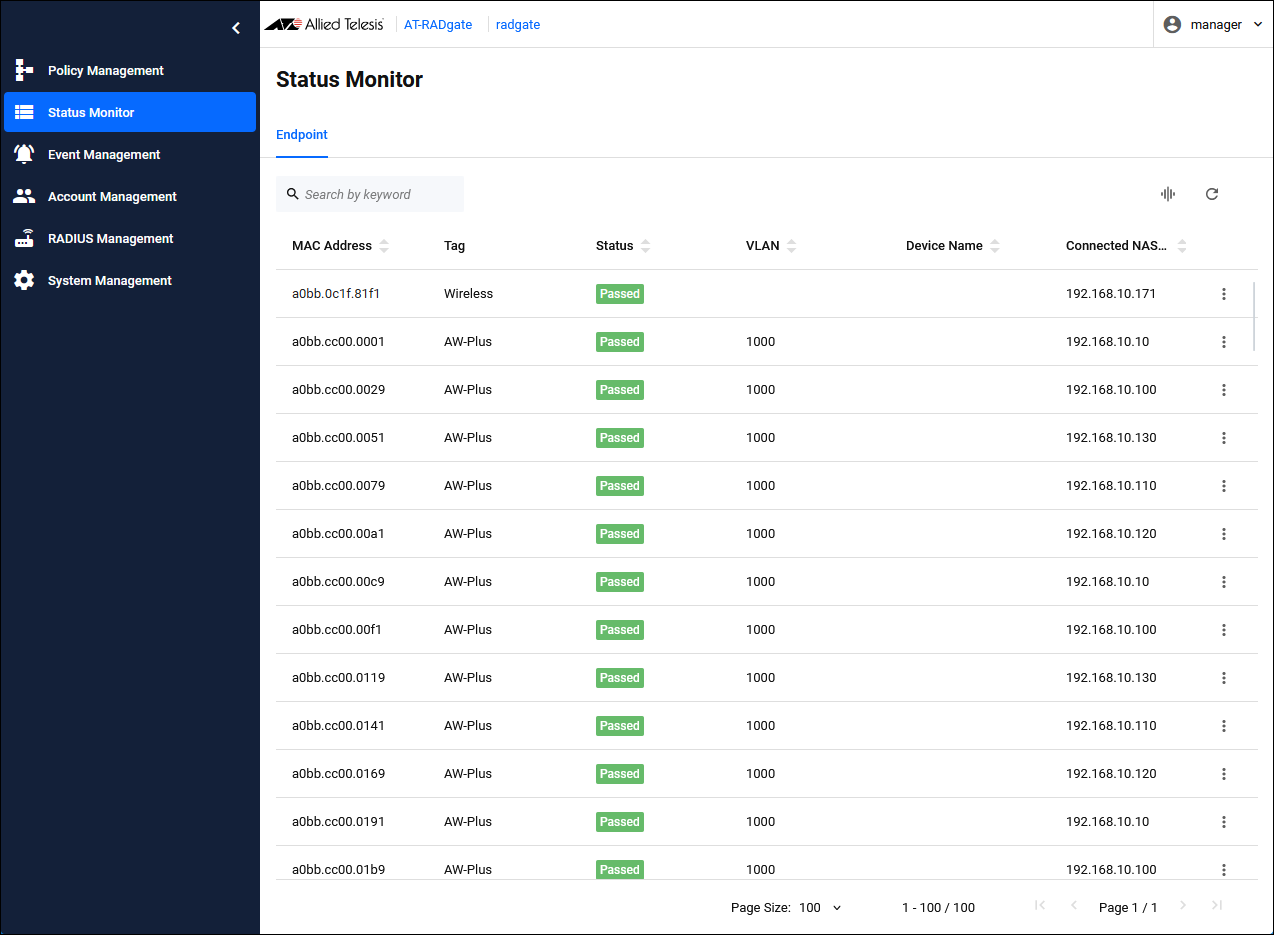This screenshot has width=1274, height=935.
Task: Select the Endpoint tab
Action: tap(302, 135)
